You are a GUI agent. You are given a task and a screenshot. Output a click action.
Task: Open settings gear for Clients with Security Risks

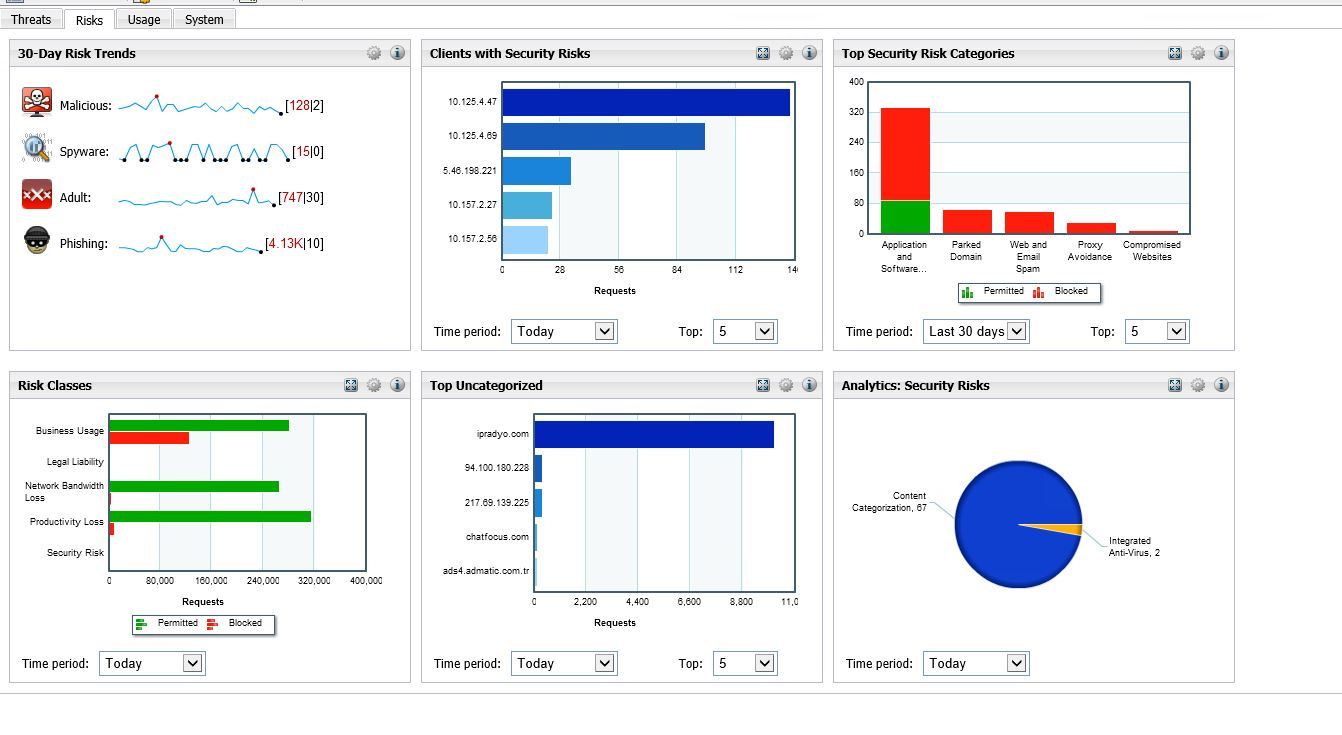(x=786, y=53)
